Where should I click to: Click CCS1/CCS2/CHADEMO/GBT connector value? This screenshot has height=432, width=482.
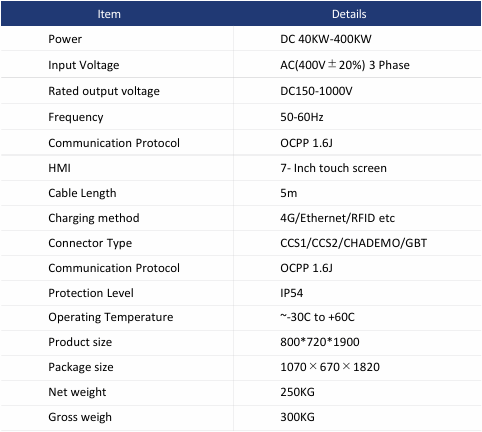(353, 243)
